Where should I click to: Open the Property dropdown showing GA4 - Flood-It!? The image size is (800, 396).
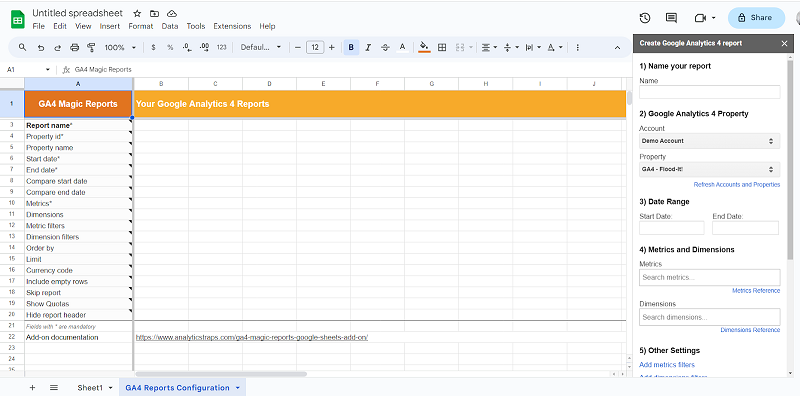pyautogui.click(x=710, y=169)
